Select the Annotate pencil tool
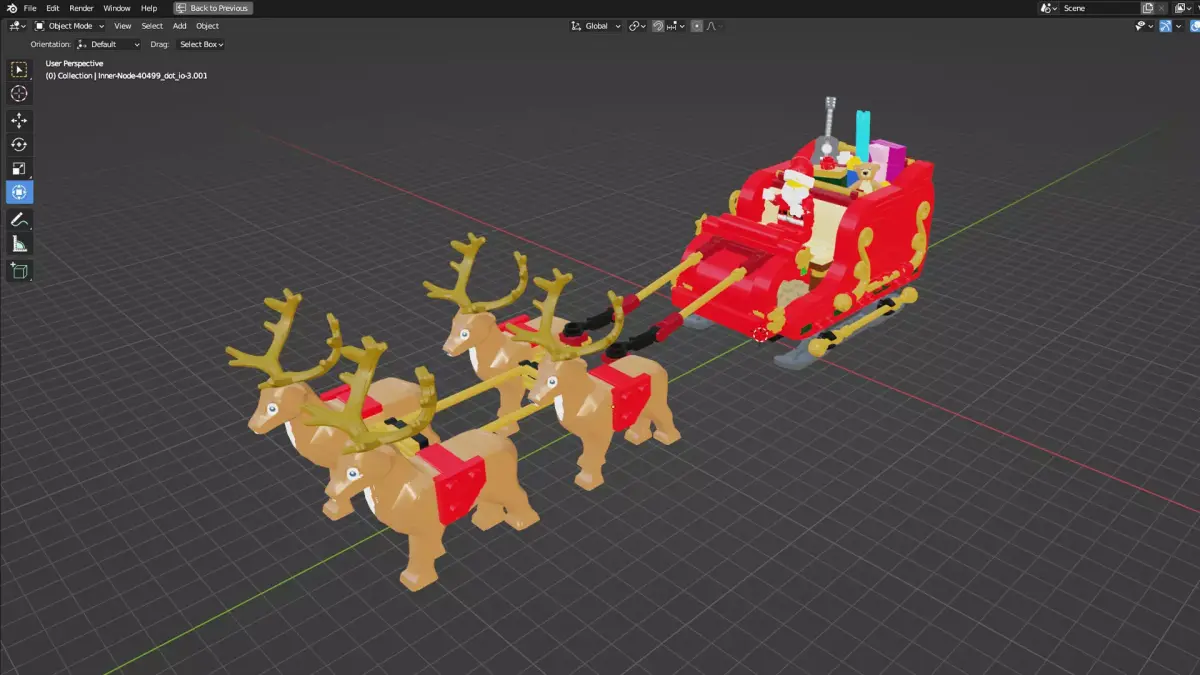The height and width of the screenshot is (675, 1200). click(x=19, y=219)
